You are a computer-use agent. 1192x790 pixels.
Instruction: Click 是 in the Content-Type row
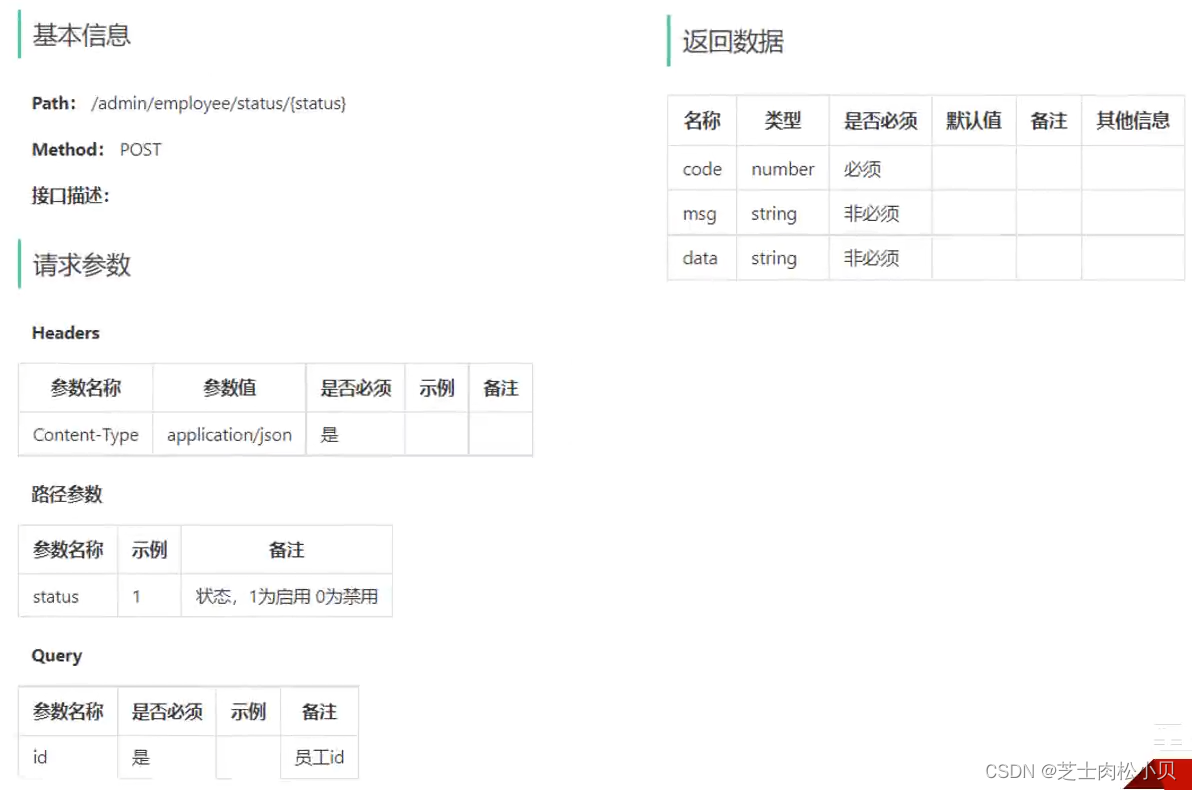pyautogui.click(x=329, y=435)
